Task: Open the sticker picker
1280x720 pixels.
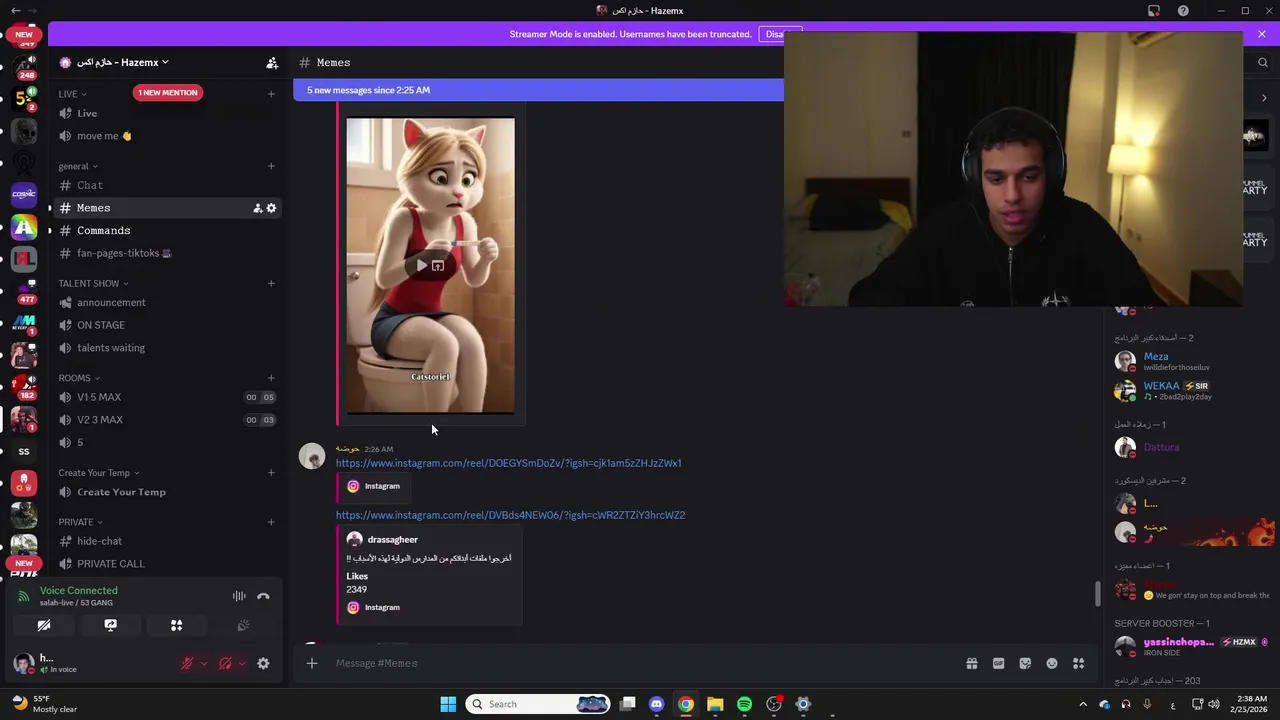Action: [x=1025, y=663]
